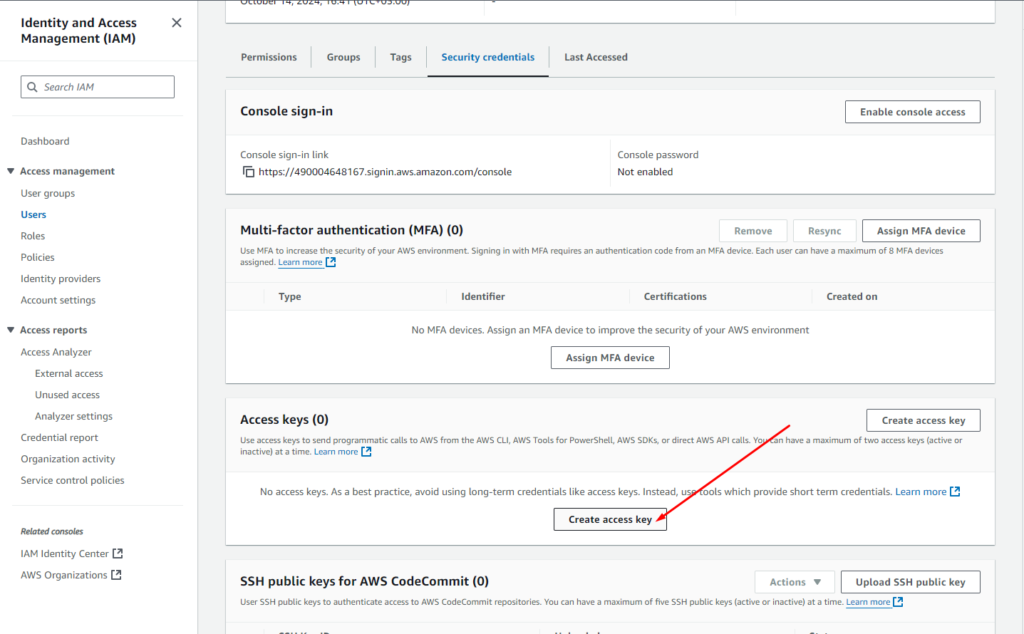Select Unused access under Access Analyzer
The image size is (1024, 634).
pyautogui.click(x=67, y=395)
